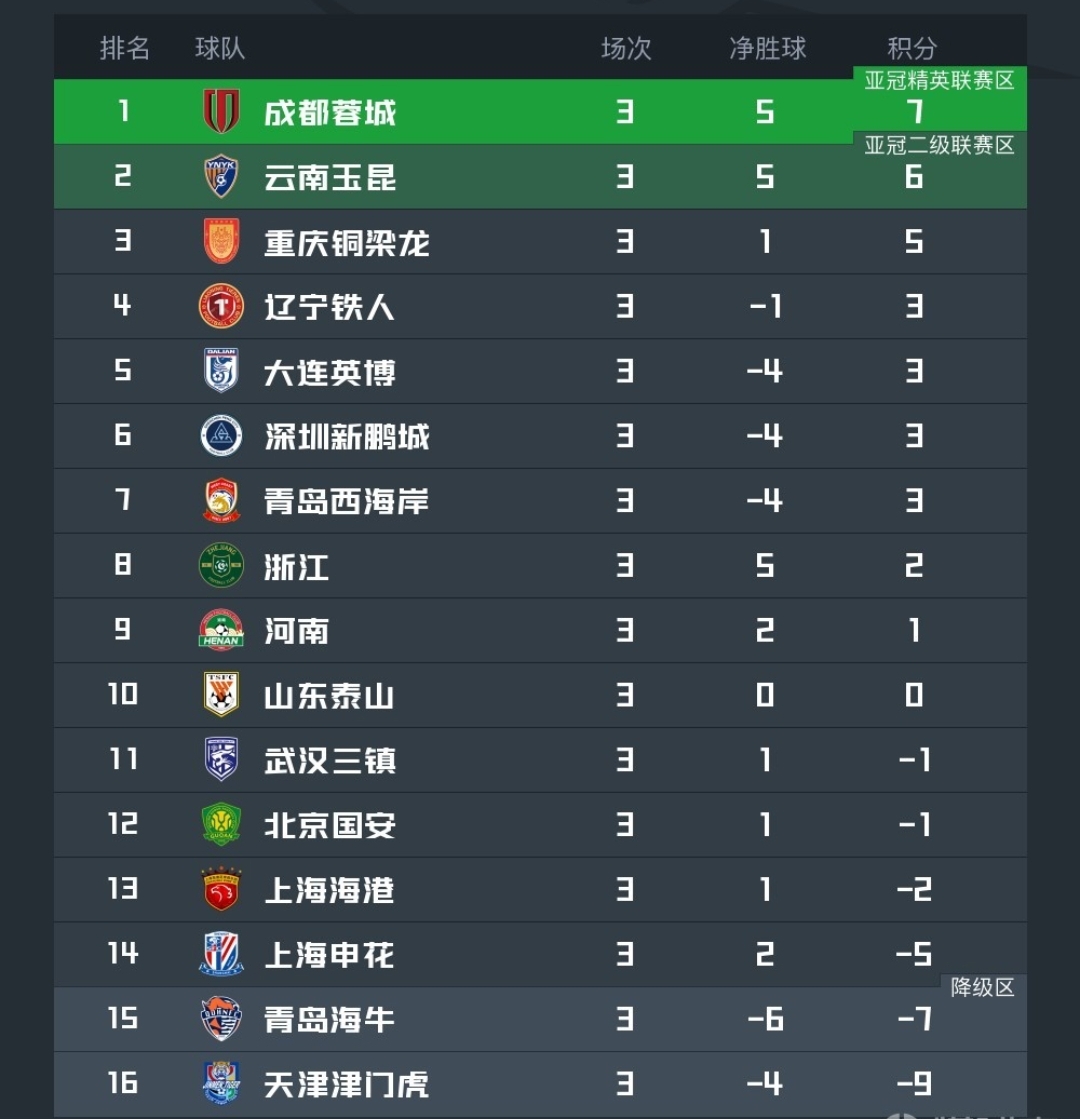1080x1119 pixels.
Task: Click the 净胜球 goal difference header
Action: 767,48
